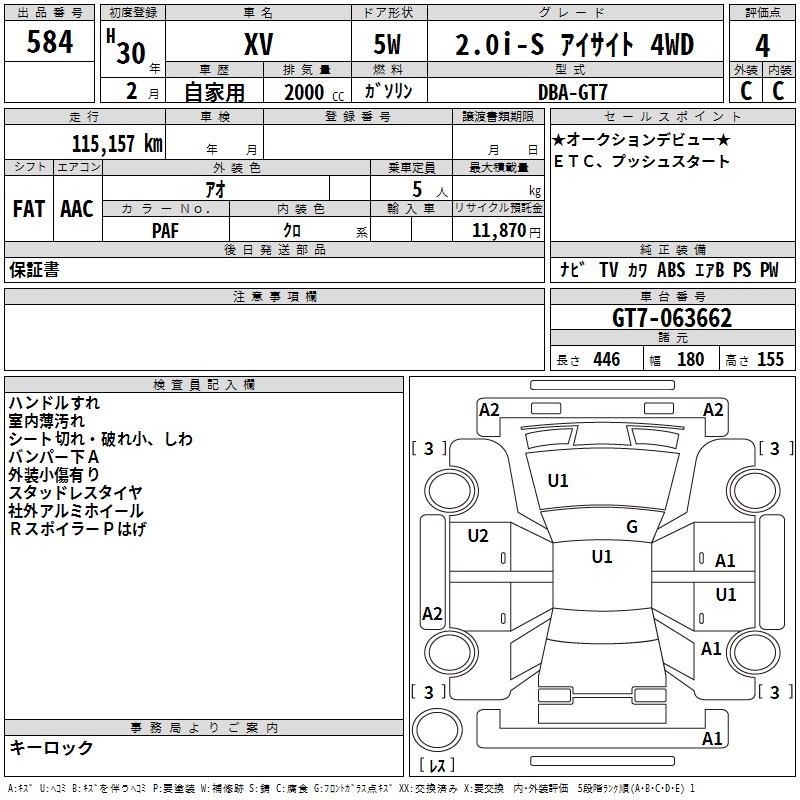Select the 純正装備 section header
800x800 pixels.
click(x=672, y=249)
